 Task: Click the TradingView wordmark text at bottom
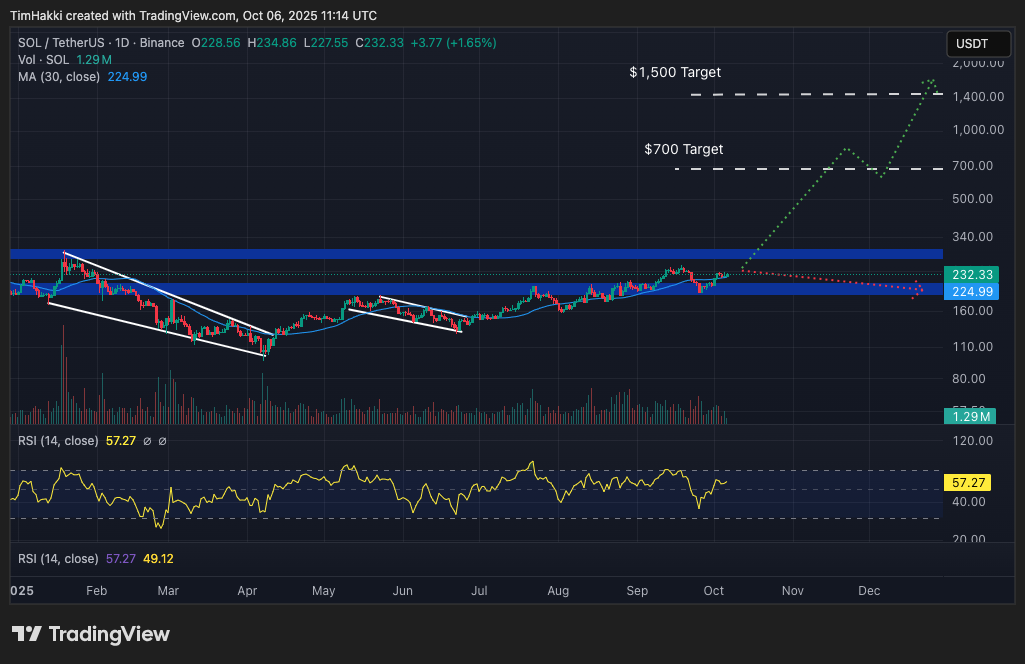click(109, 634)
